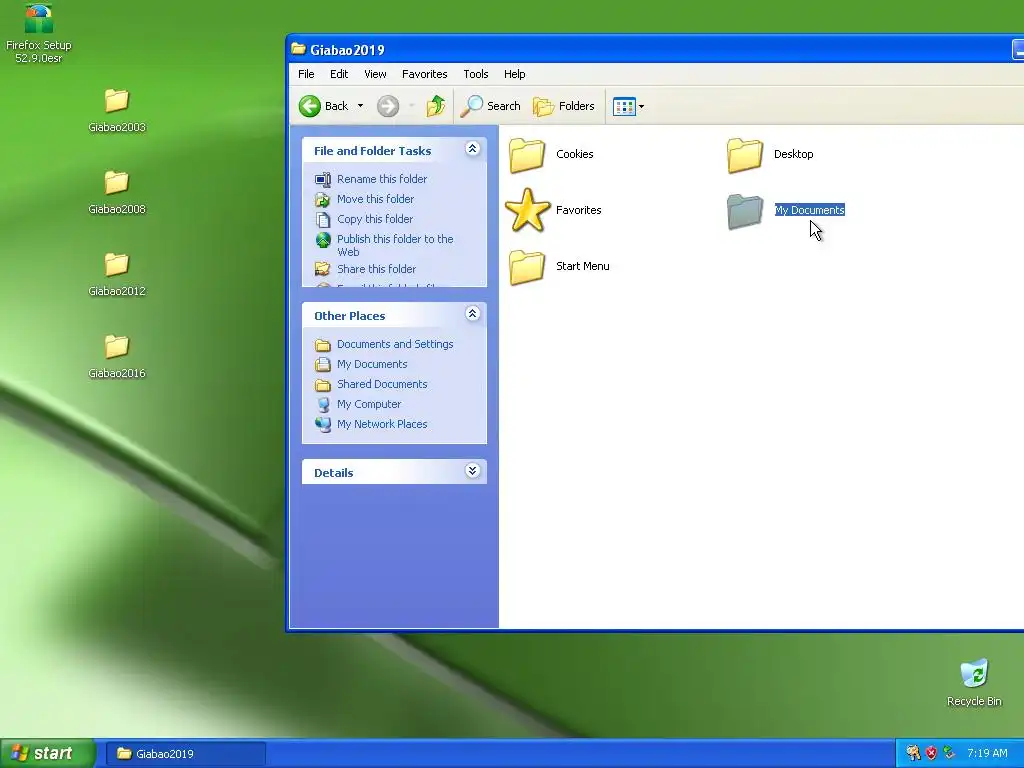This screenshot has height=768, width=1024.
Task: Collapse the File and Folder Tasks panel
Action: 472,149
